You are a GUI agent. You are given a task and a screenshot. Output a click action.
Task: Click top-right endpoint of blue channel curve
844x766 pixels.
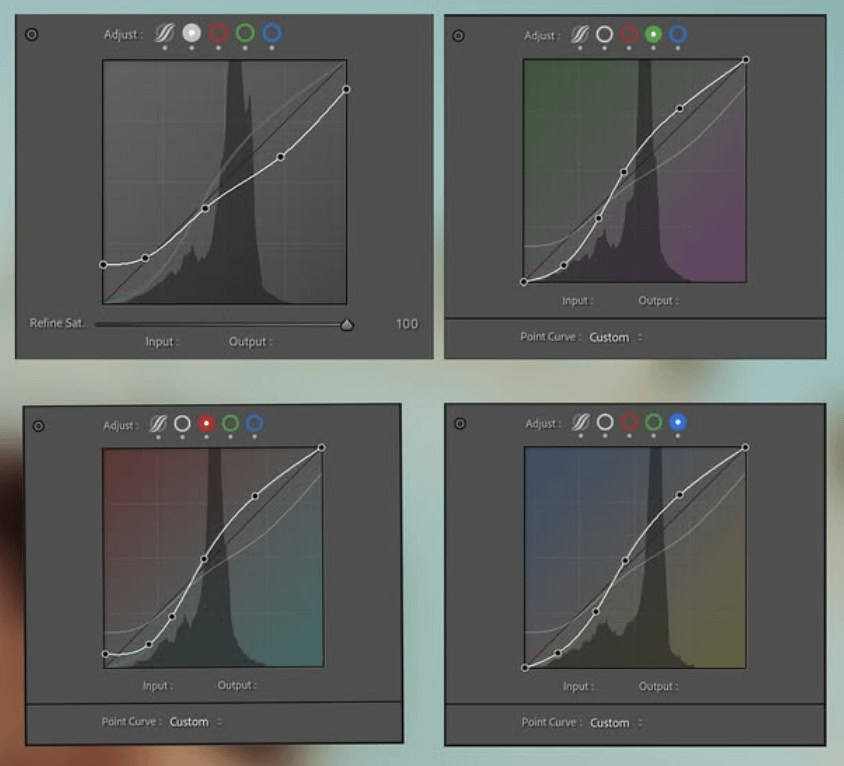tap(745, 447)
